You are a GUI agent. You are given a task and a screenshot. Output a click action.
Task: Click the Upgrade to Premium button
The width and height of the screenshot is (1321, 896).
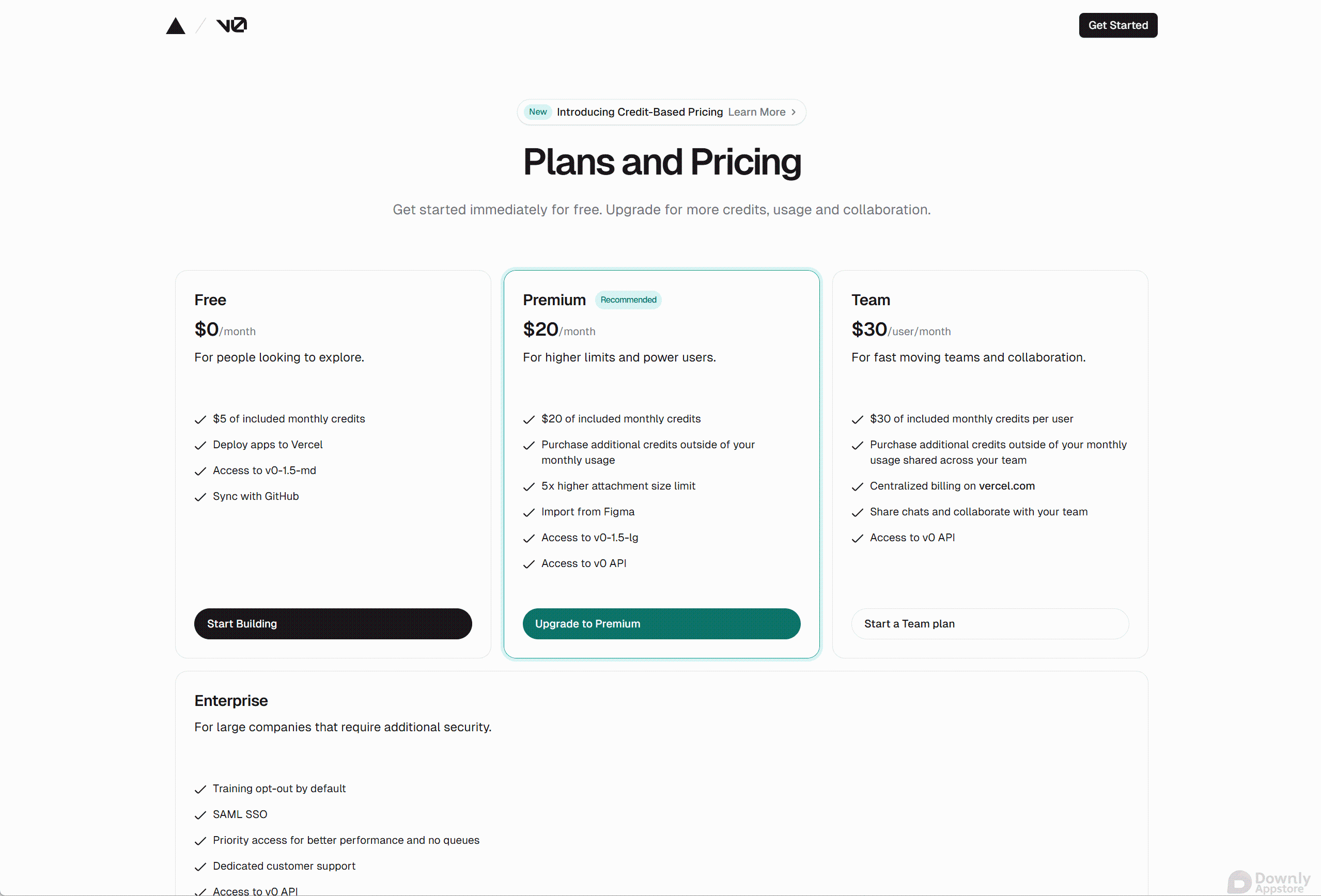point(662,624)
